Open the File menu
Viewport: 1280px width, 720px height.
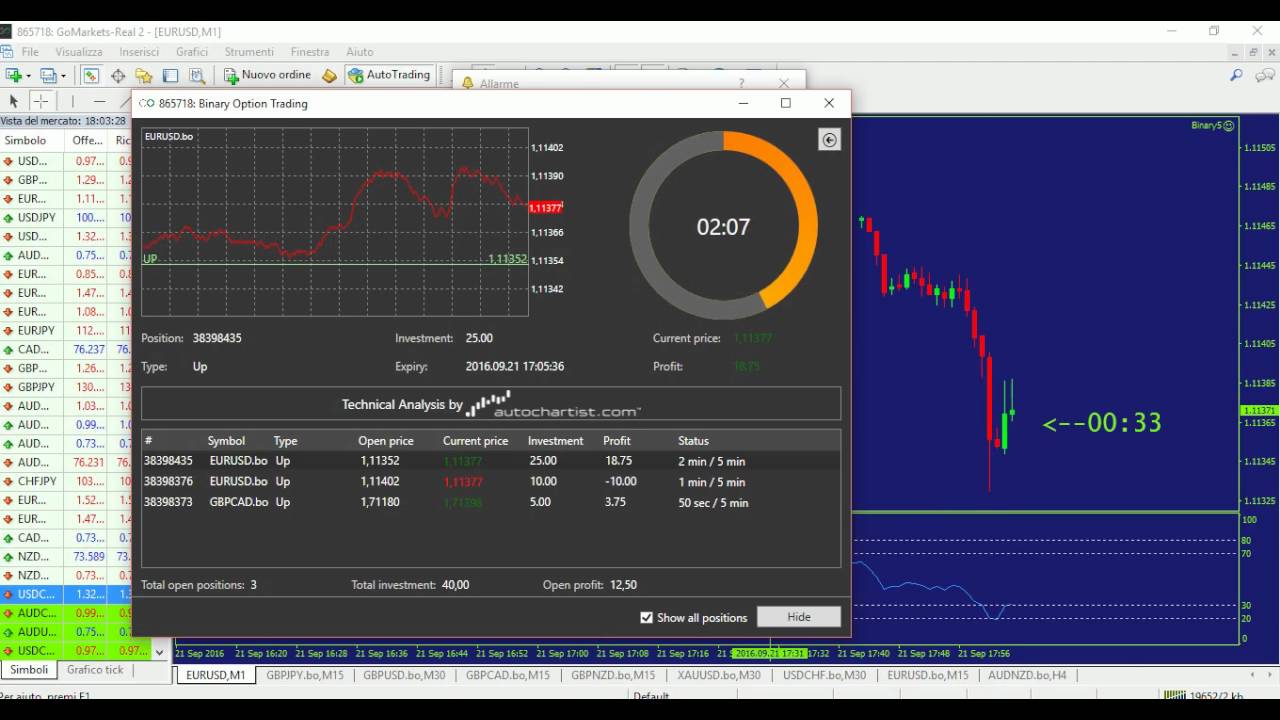(30, 52)
